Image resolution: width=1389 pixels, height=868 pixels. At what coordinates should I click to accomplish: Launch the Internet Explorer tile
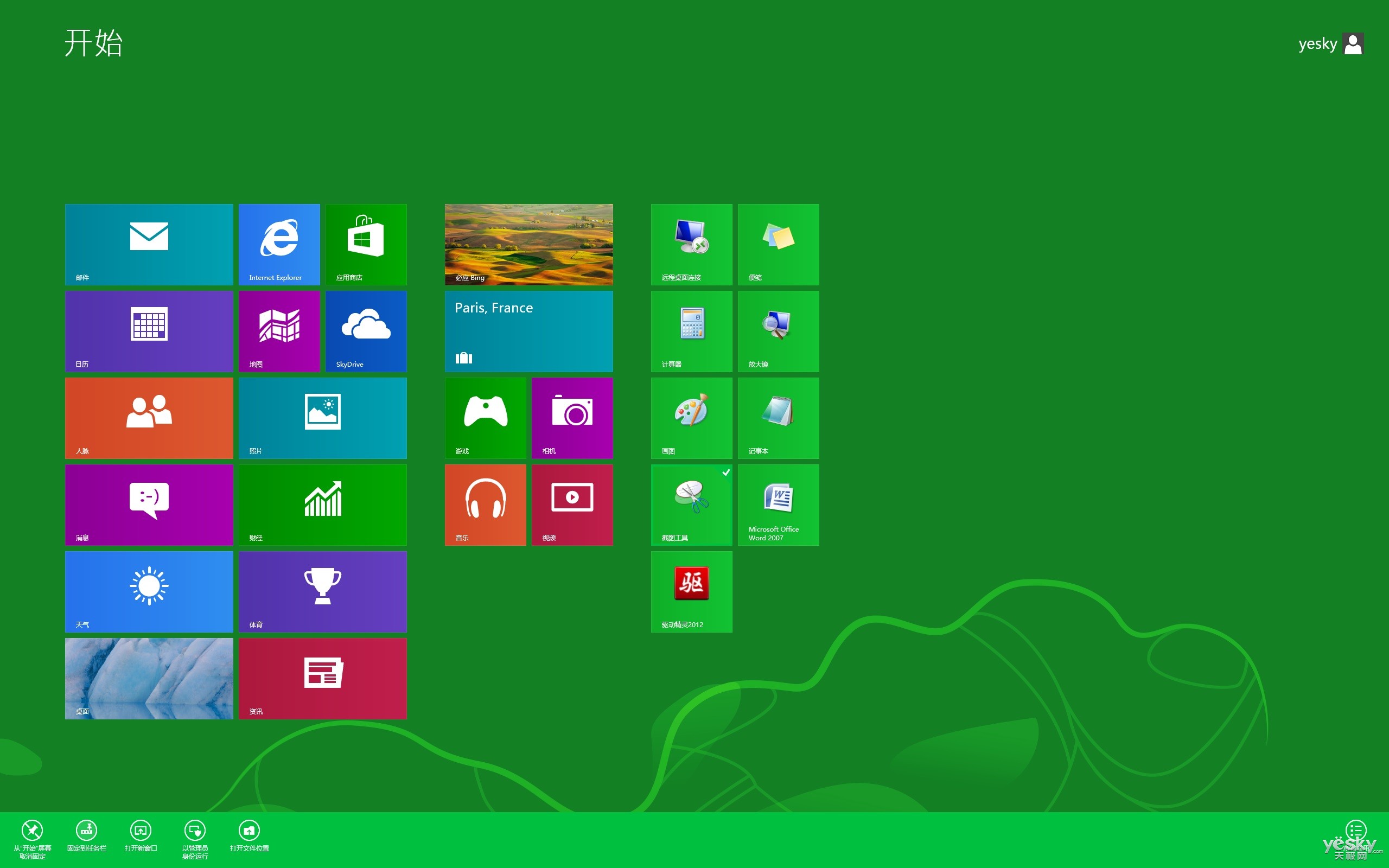point(279,244)
